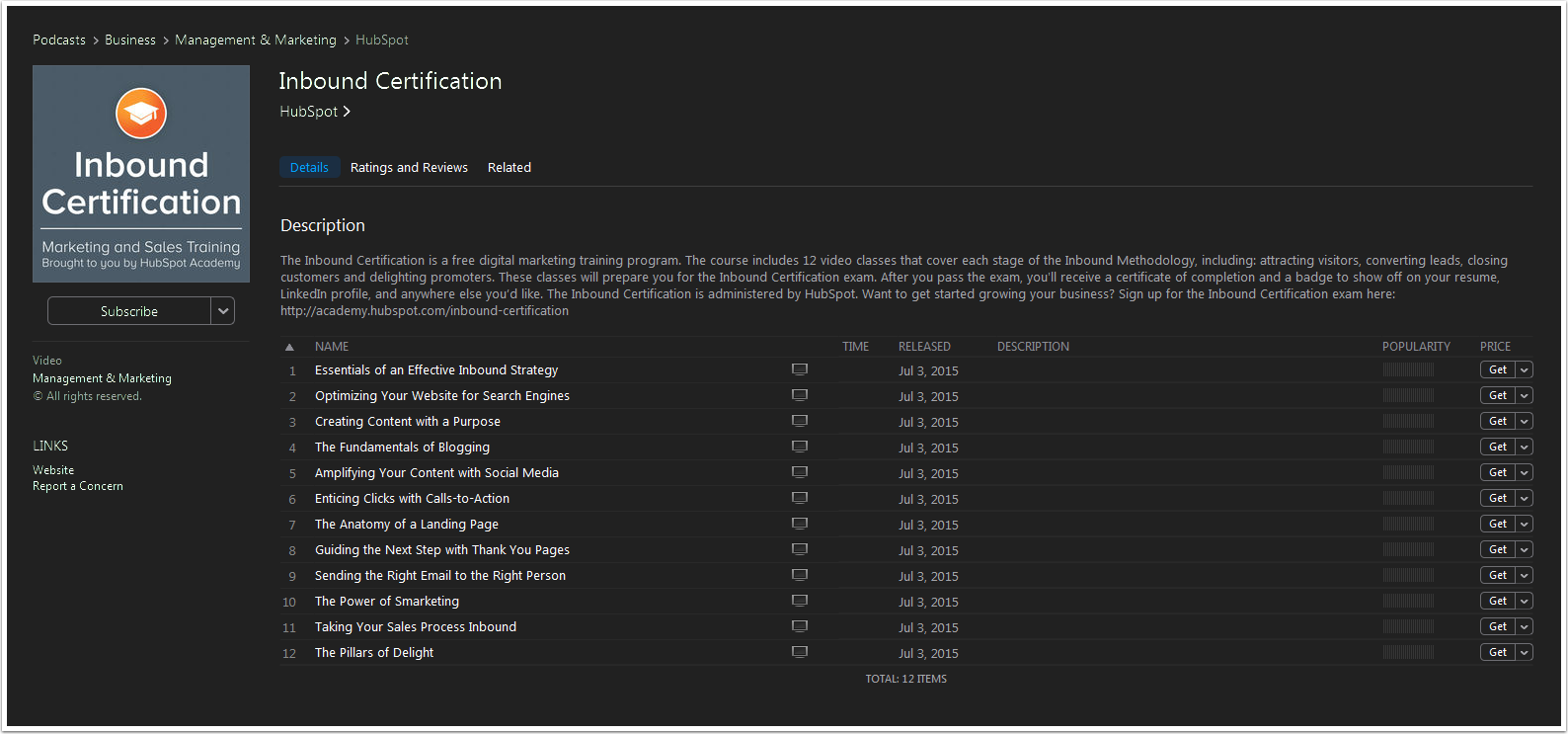Click video icon beside The Fundamentals of Blogging
Viewport: 1568px width, 734px height.
pyautogui.click(x=800, y=447)
